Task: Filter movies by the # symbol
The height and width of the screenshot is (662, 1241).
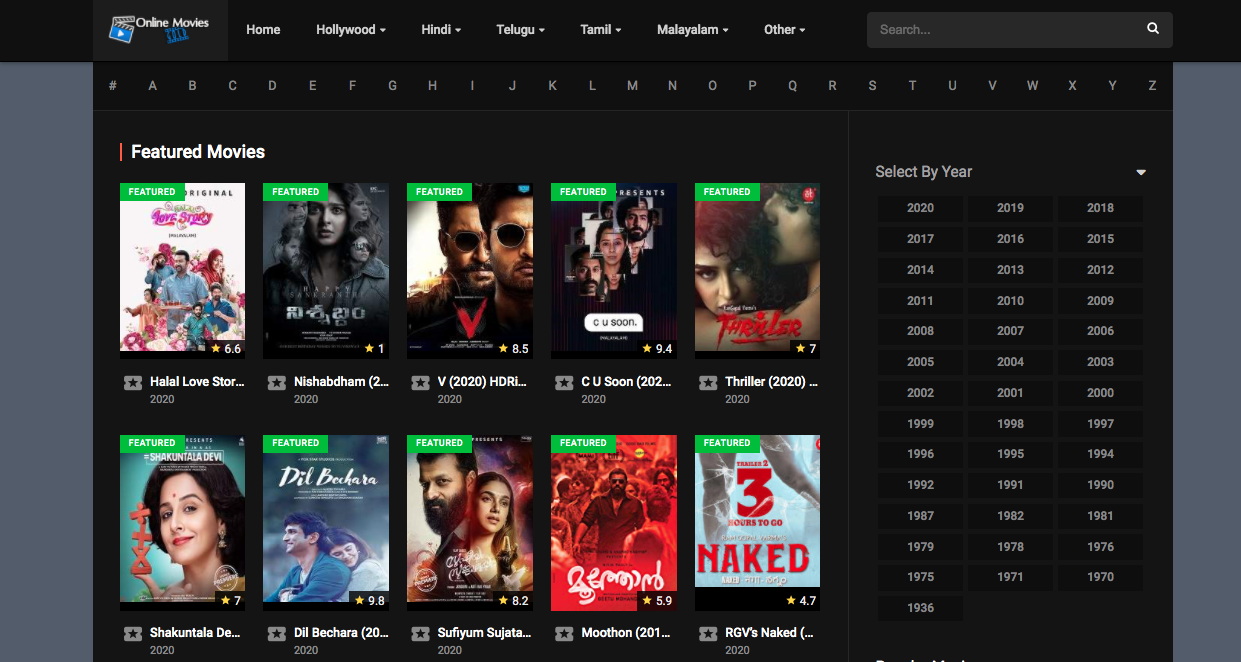Action: click(x=113, y=86)
